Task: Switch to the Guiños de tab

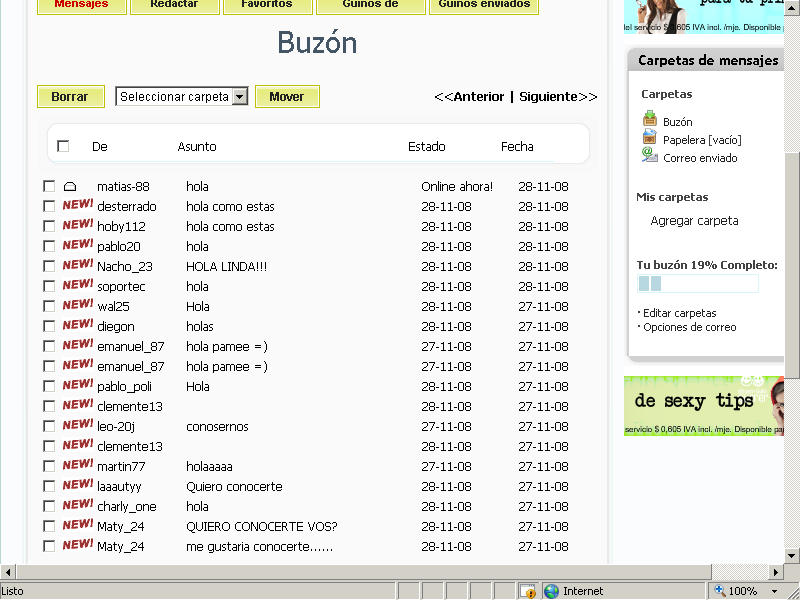Action: click(x=370, y=5)
